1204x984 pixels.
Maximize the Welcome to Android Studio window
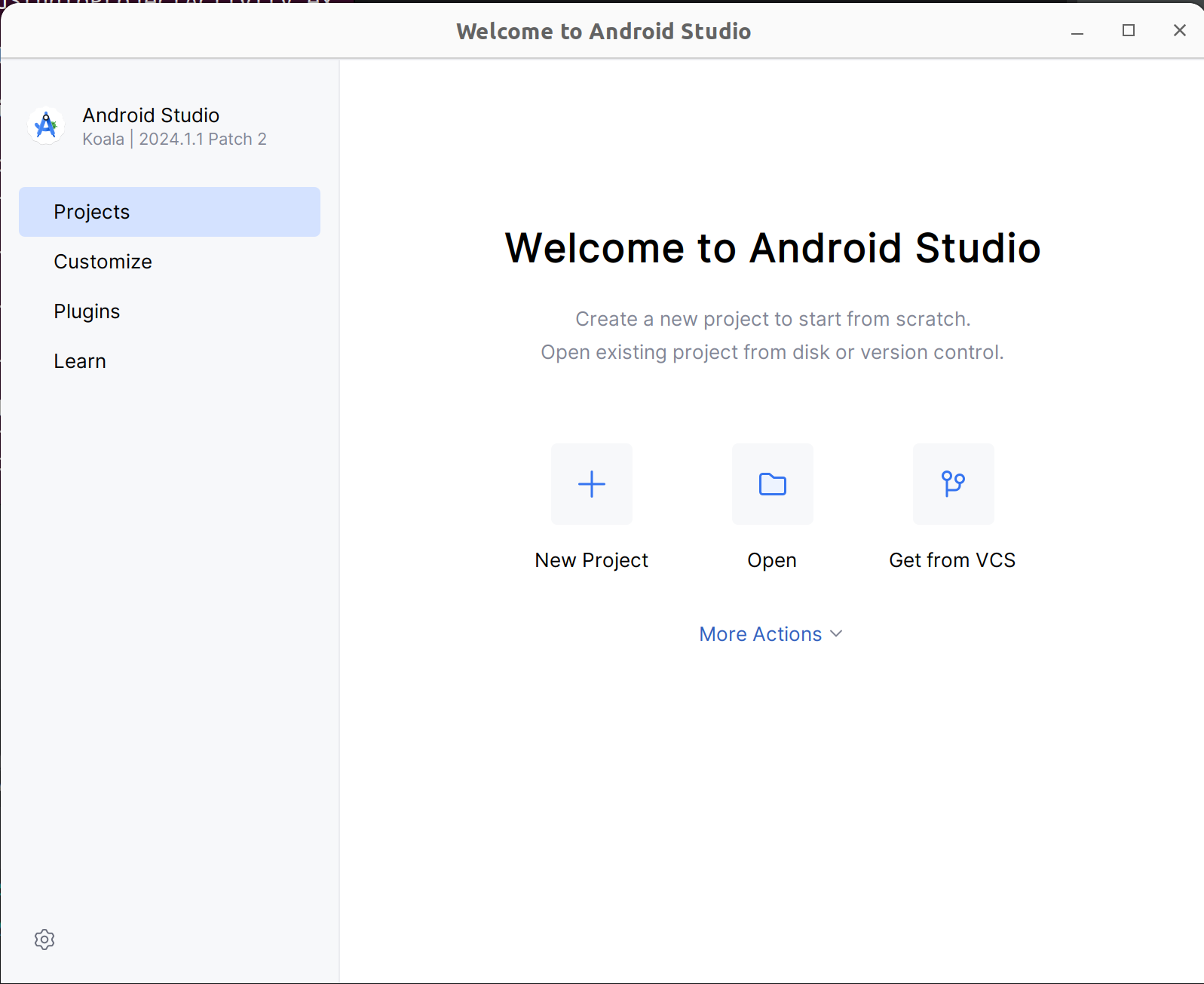tap(1129, 30)
